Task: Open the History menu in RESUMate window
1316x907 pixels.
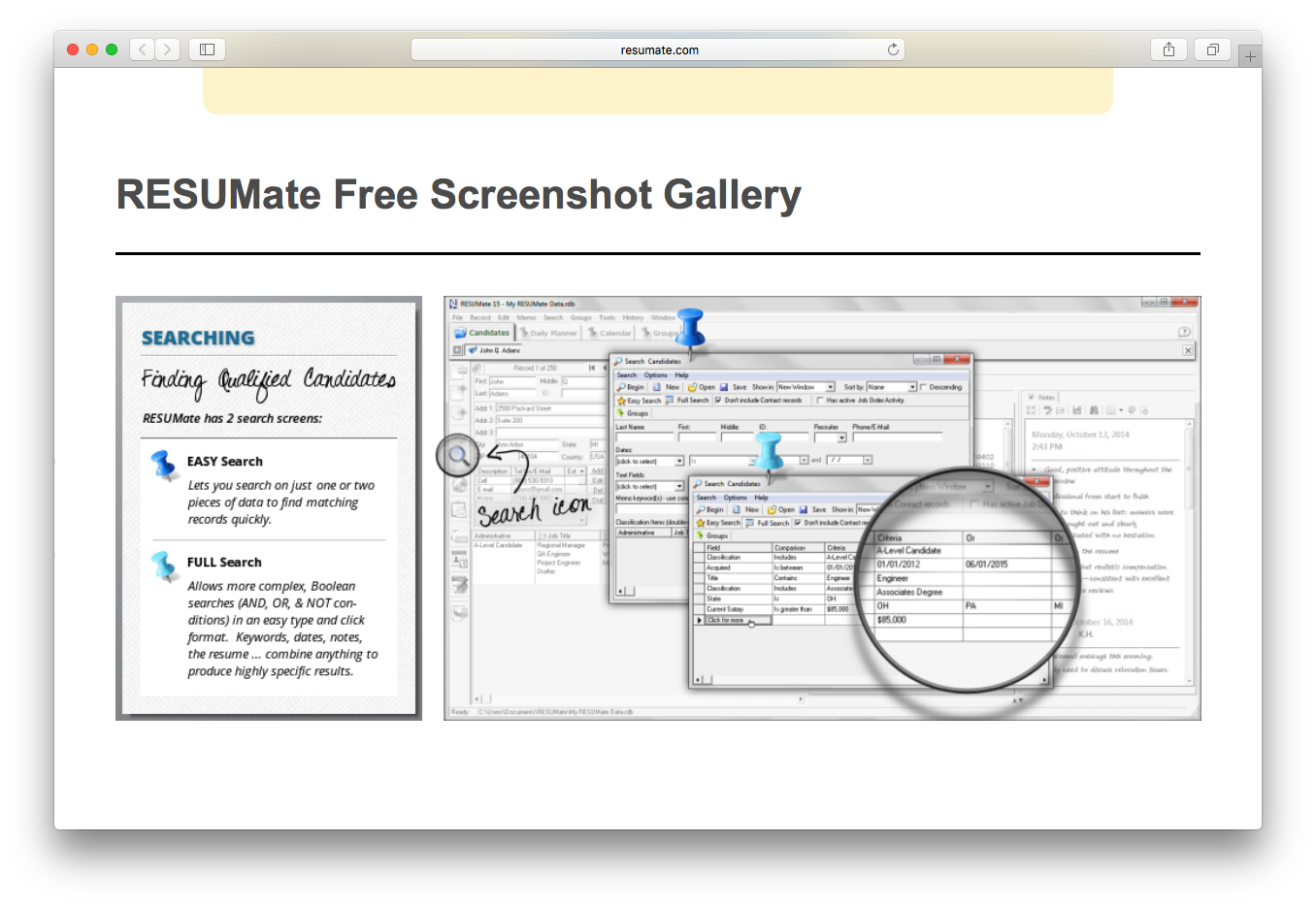Action: (x=633, y=317)
